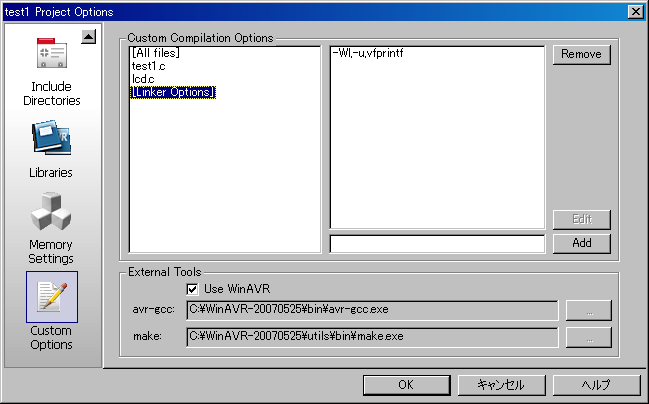This screenshot has width=649, height=404.
Task: Open the Include Directories section icon
Action: pyautogui.click(x=51, y=57)
